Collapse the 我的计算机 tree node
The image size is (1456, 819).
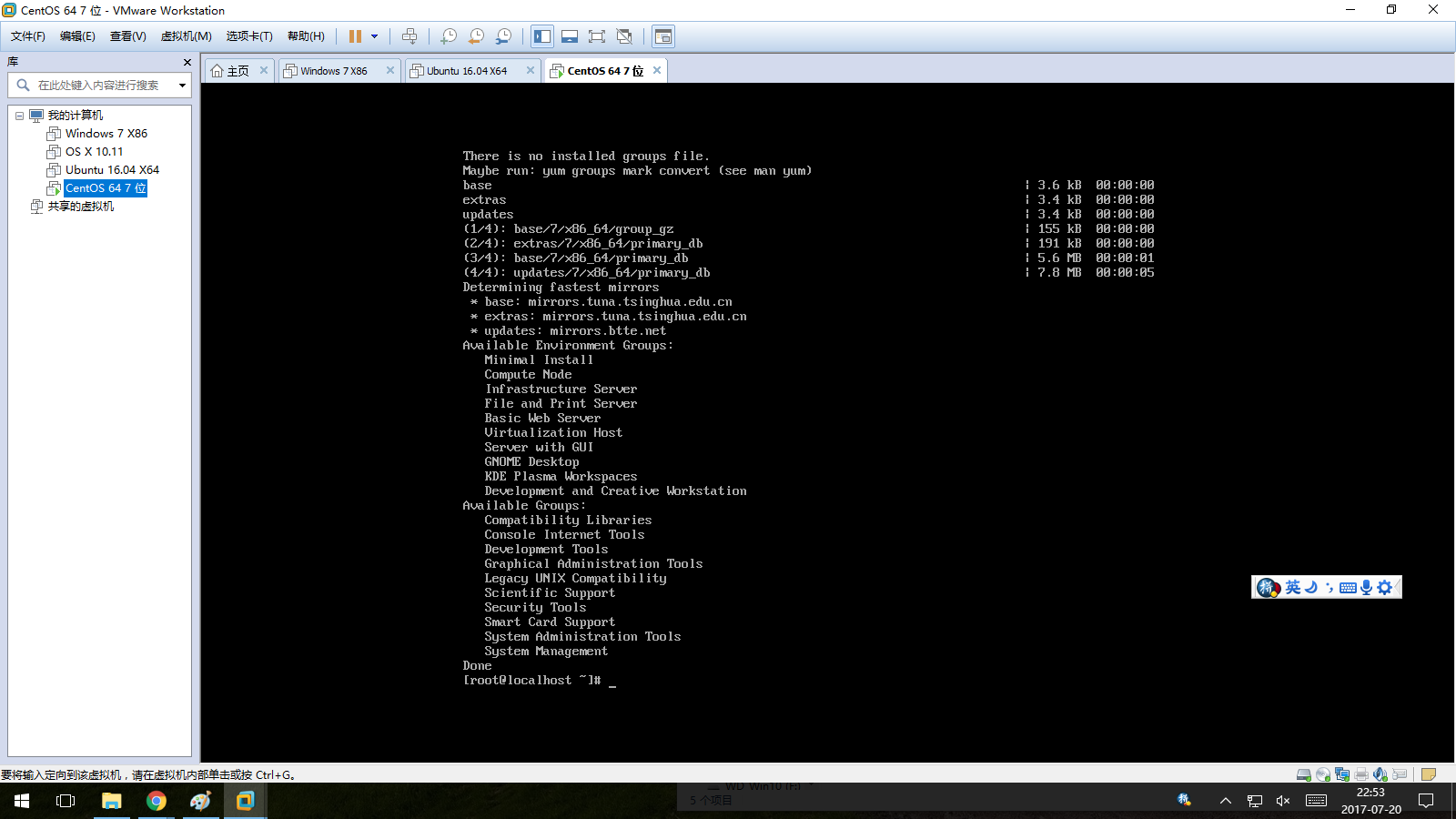[x=20, y=115]
